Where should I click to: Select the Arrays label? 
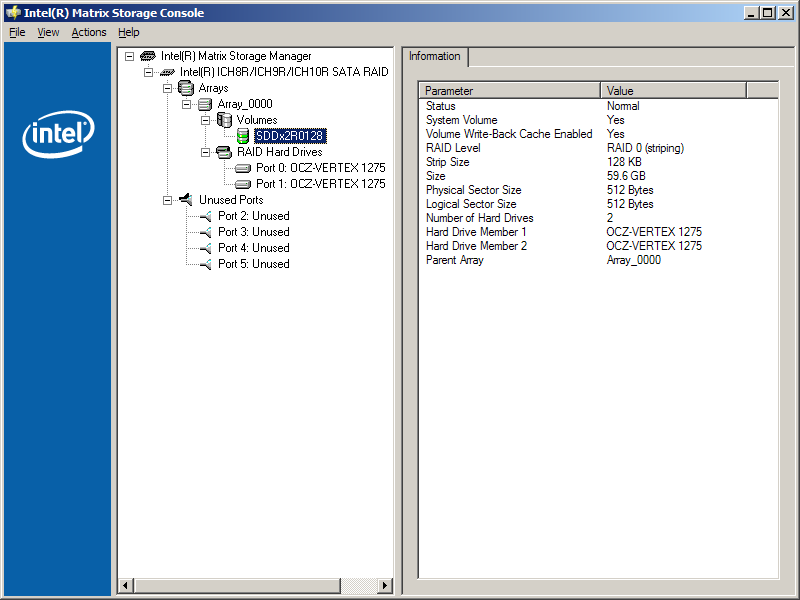[x=213, y=88]
